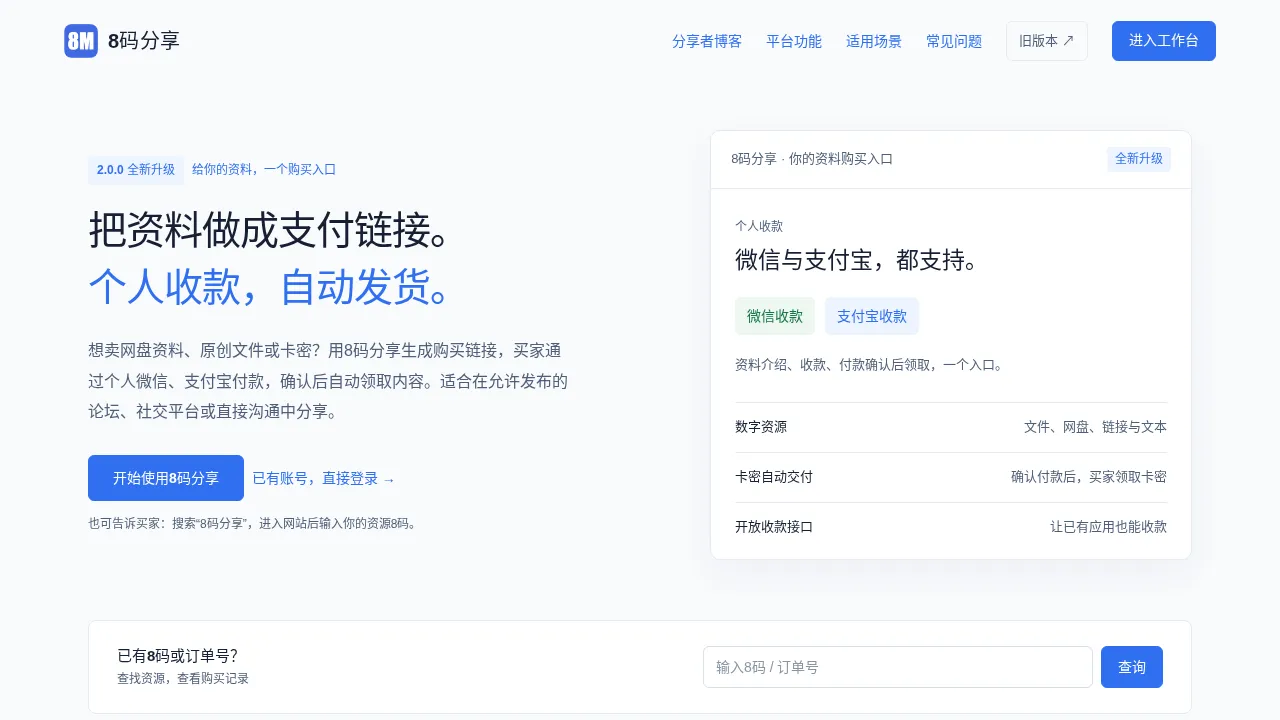Click the 8M logo icon

81,41
